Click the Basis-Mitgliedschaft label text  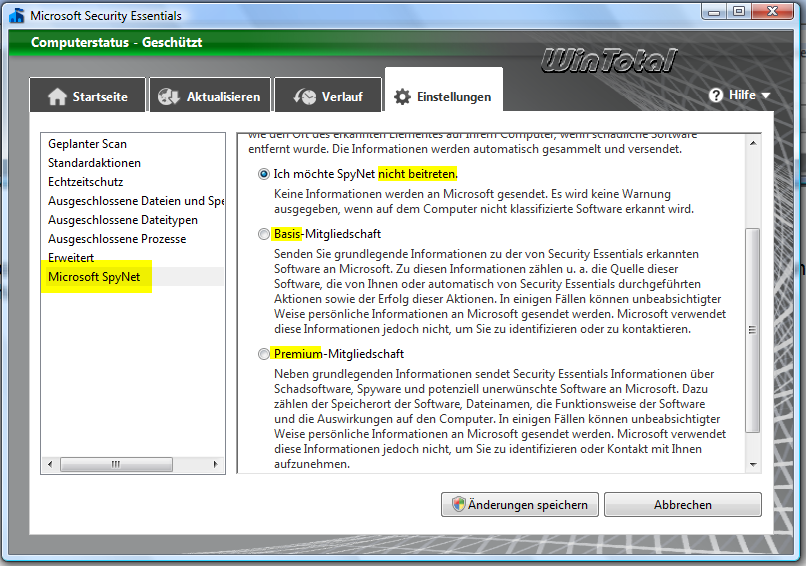pyautogui.click(x=327, y=234)
